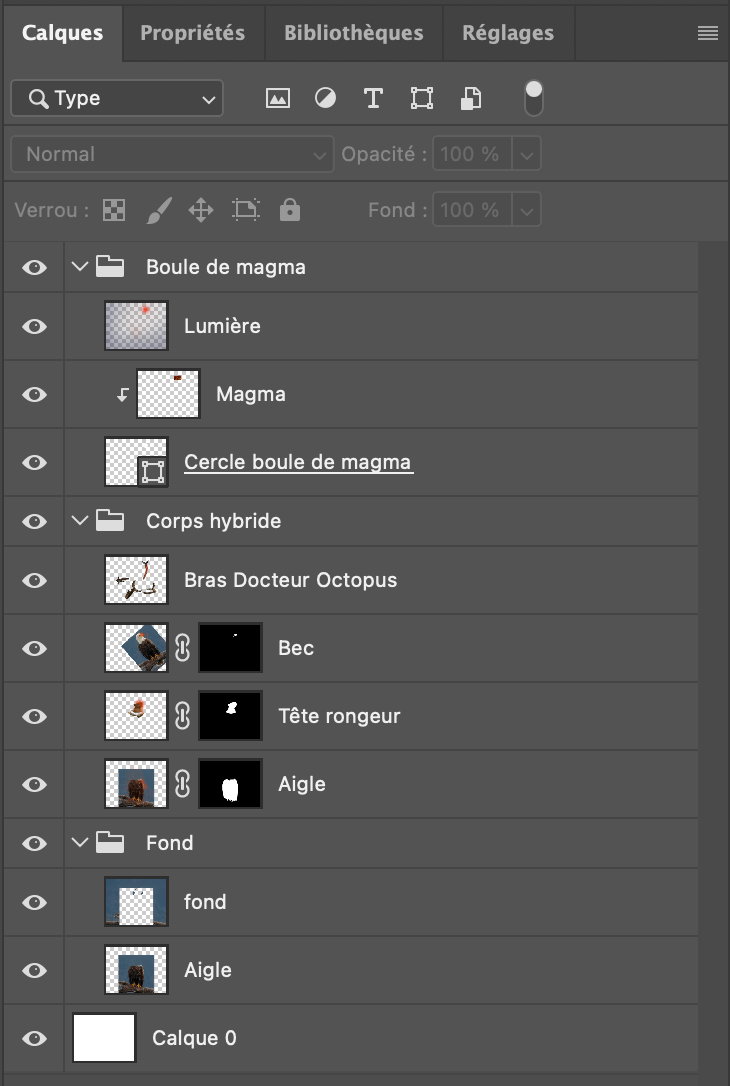Filter layers by type layers icon
Image resolution: width=730 pixels, height=1086 pixels.
point(373,98)
